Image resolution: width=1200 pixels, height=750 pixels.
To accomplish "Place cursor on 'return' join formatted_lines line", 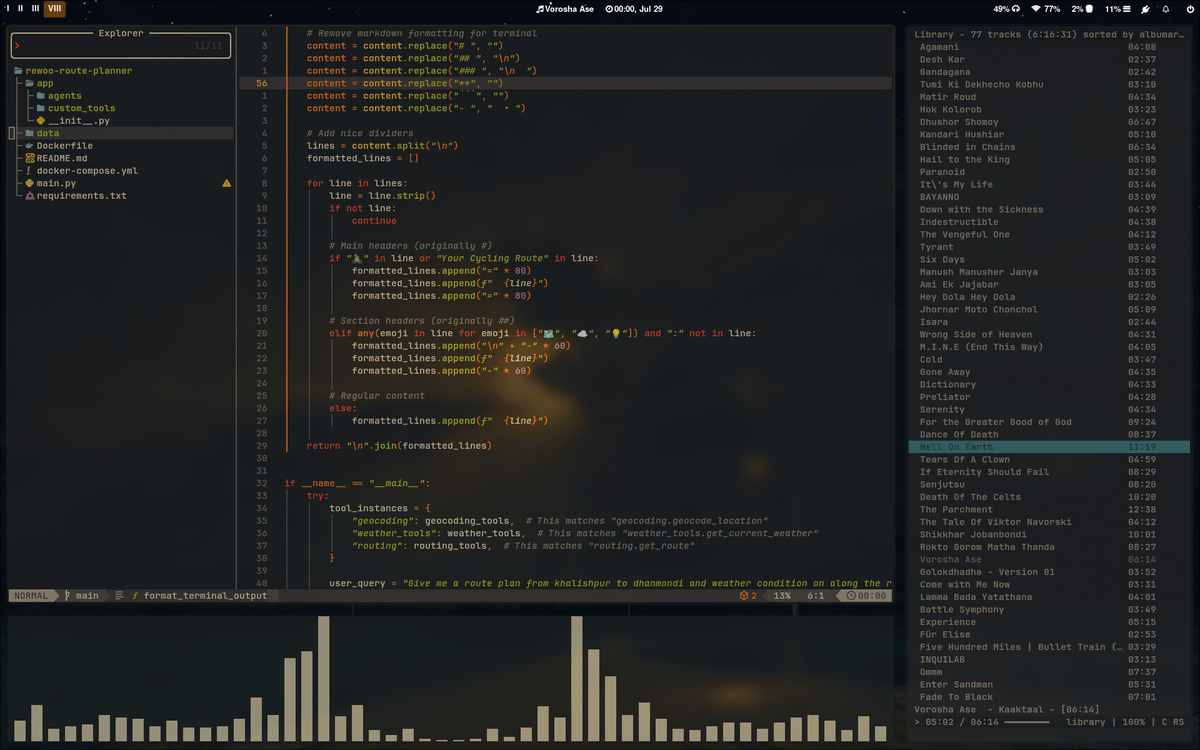I will click(x=399, y=446).
